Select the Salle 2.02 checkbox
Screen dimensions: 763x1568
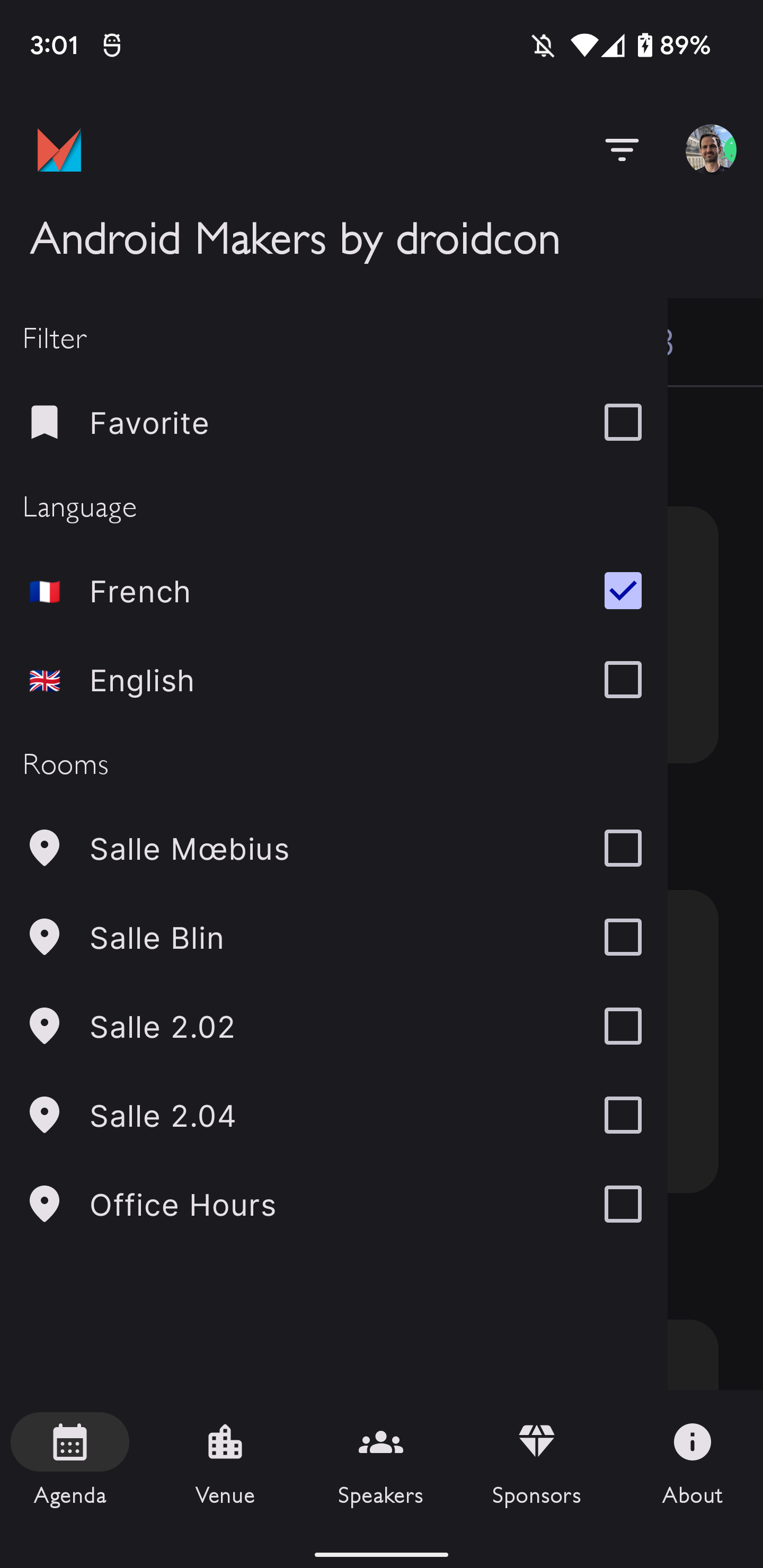623,1026
